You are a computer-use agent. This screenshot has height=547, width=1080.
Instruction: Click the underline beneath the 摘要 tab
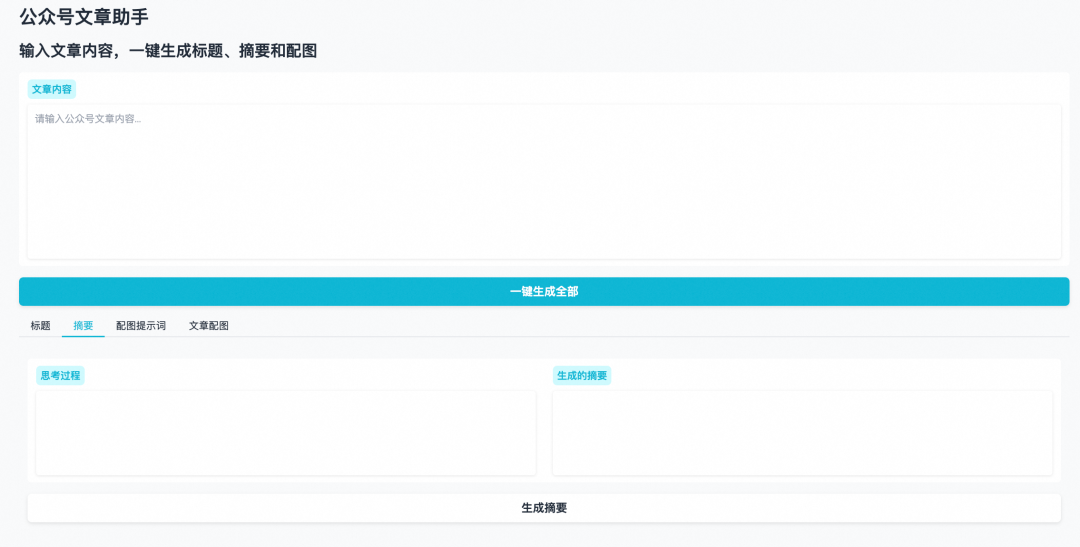tap(83, 336)
